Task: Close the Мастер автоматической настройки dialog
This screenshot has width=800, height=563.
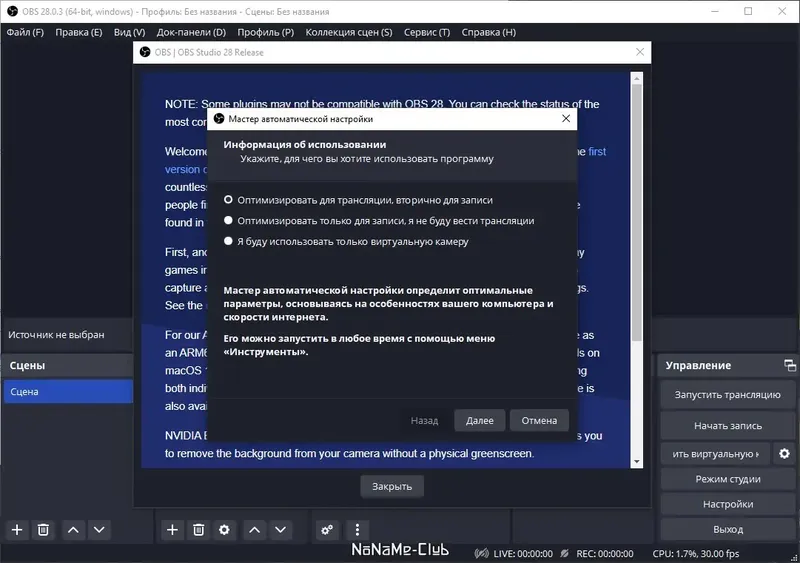Action: point(566,118)
